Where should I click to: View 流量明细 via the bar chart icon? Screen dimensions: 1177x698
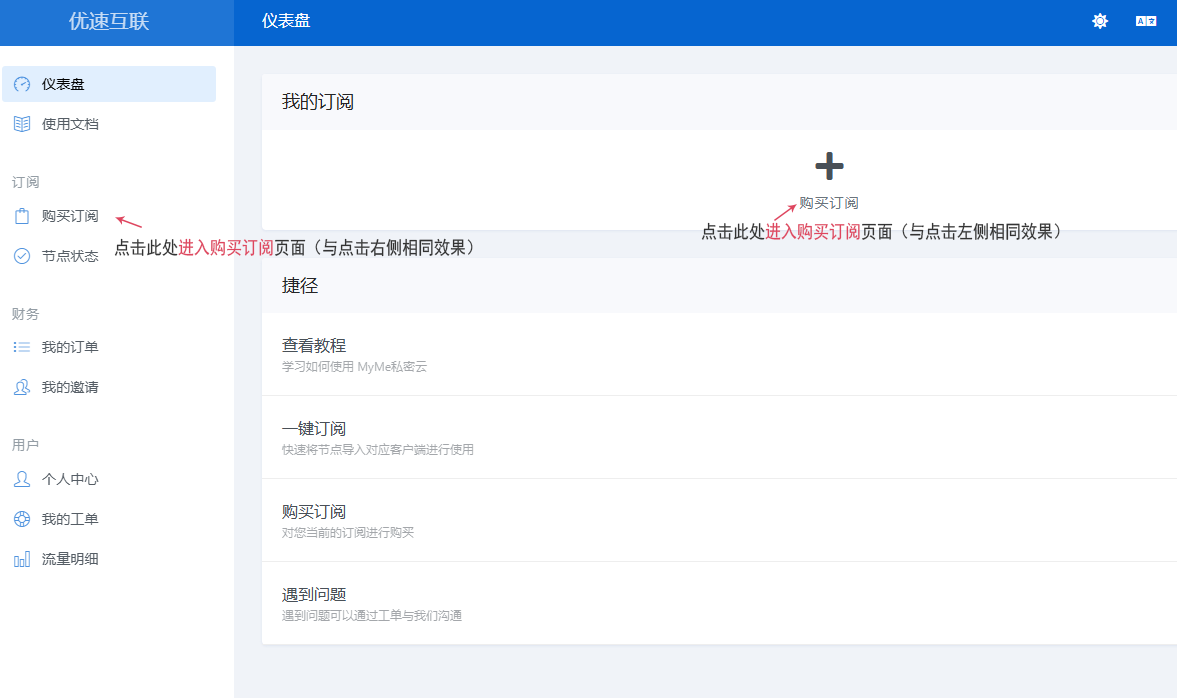pos(22,558)
